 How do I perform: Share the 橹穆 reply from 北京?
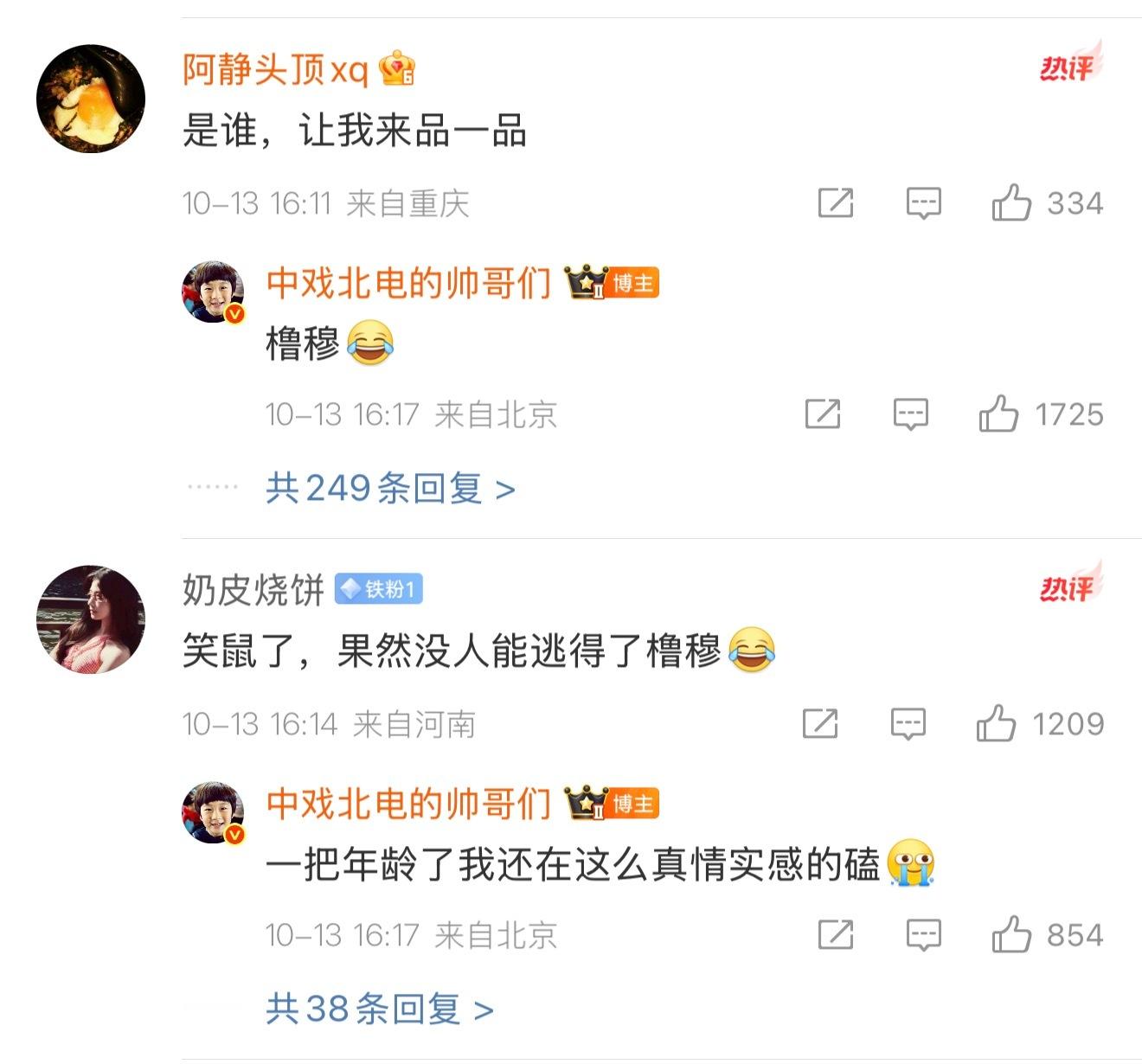coord(823,414)
